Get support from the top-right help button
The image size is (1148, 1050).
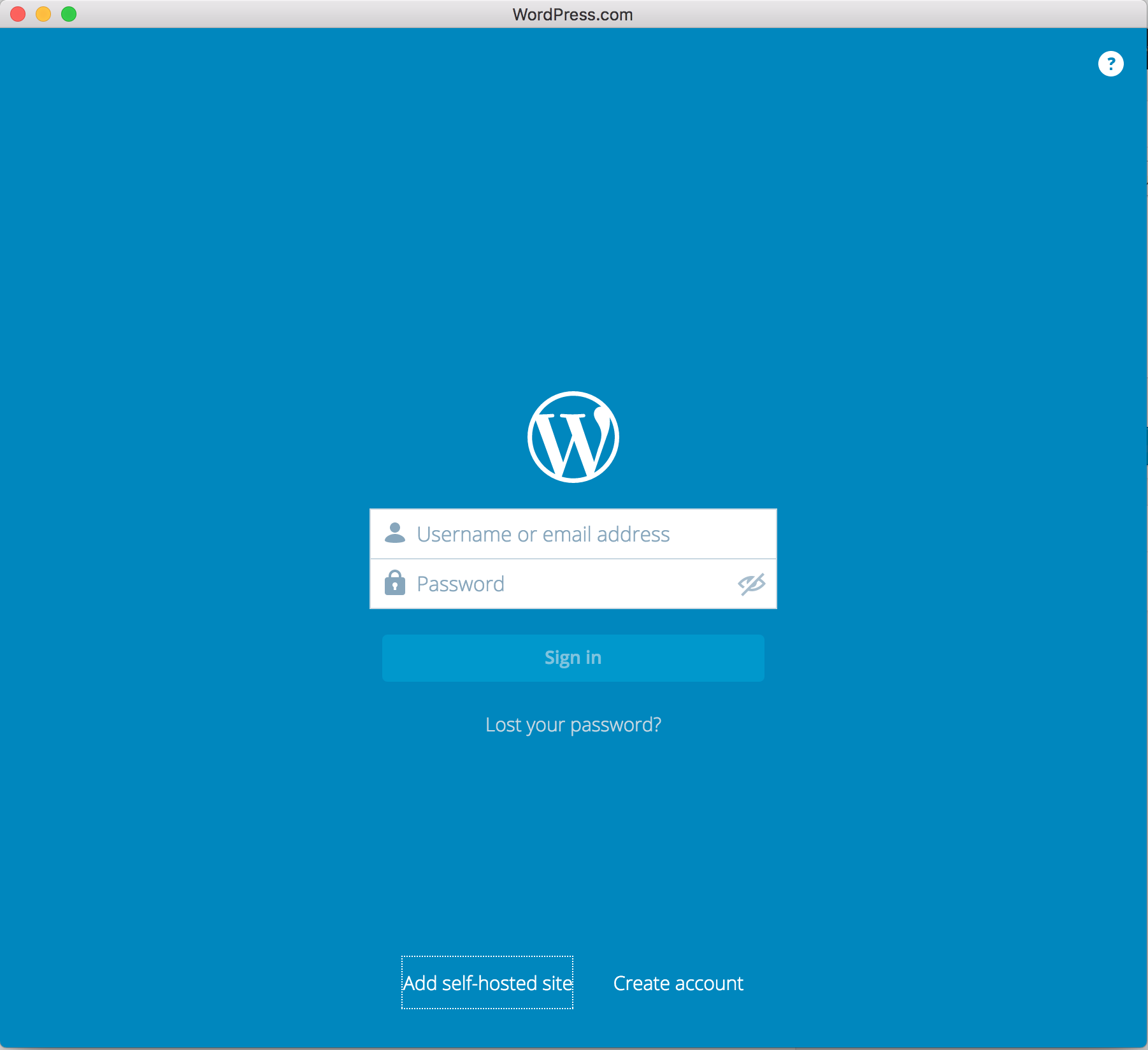pos(1110,64)
